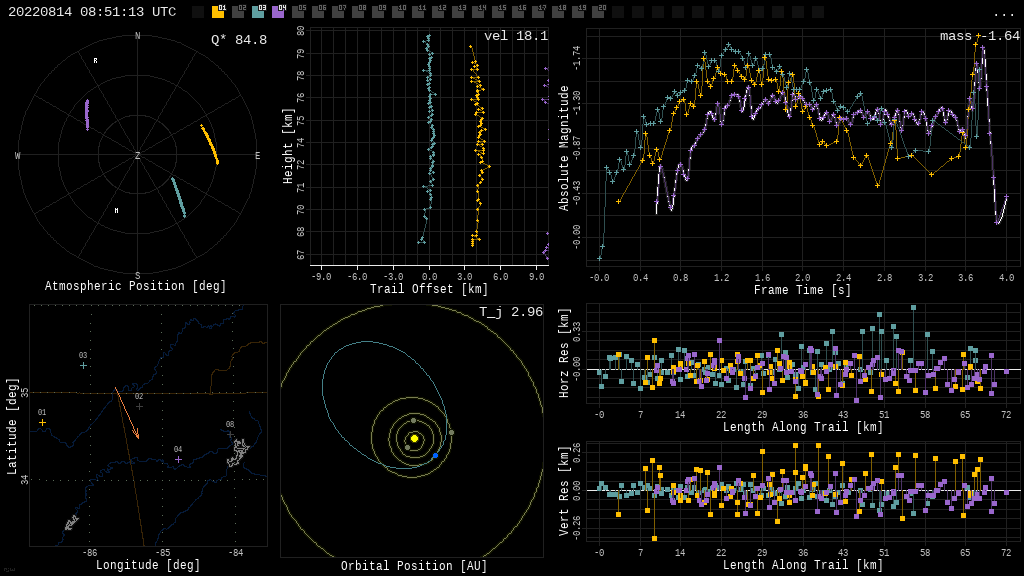Click station 03 teal cross on map

(83, 365)
